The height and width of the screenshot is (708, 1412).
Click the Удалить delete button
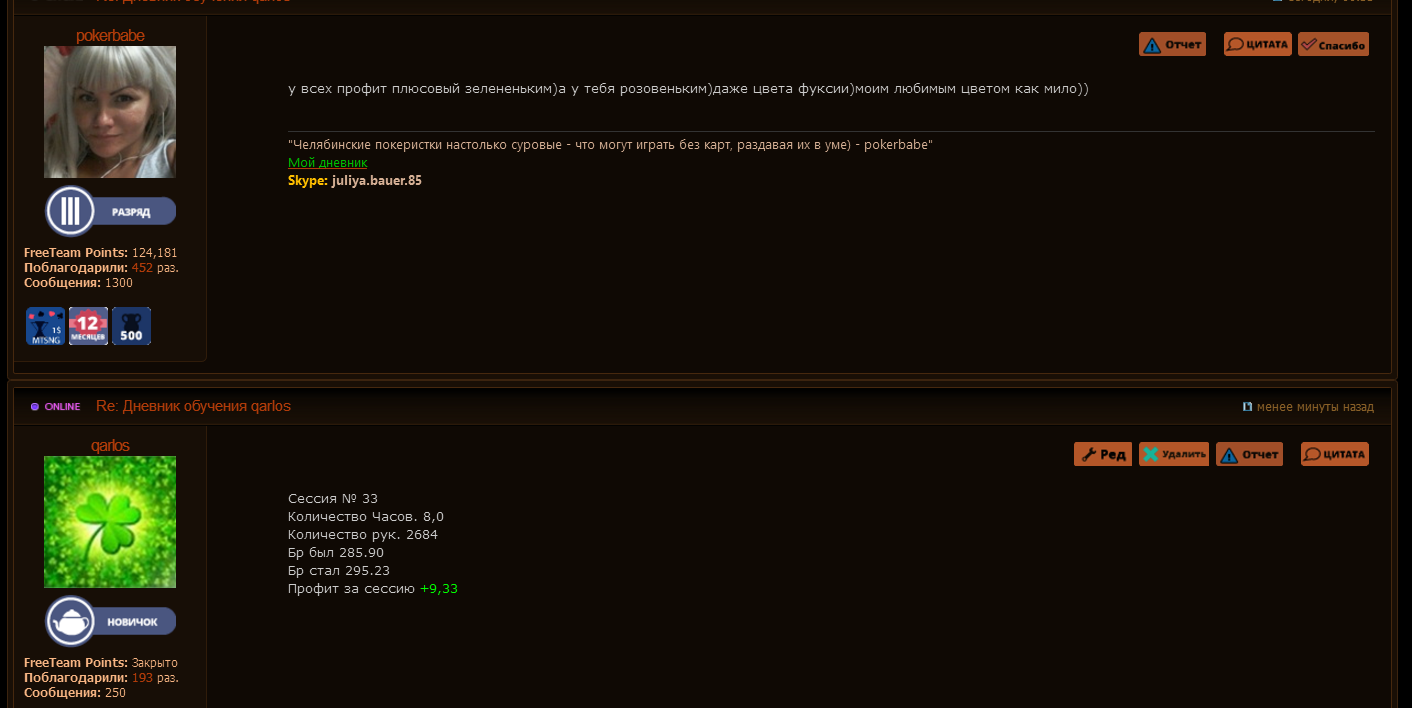(x=1174, y=454)
